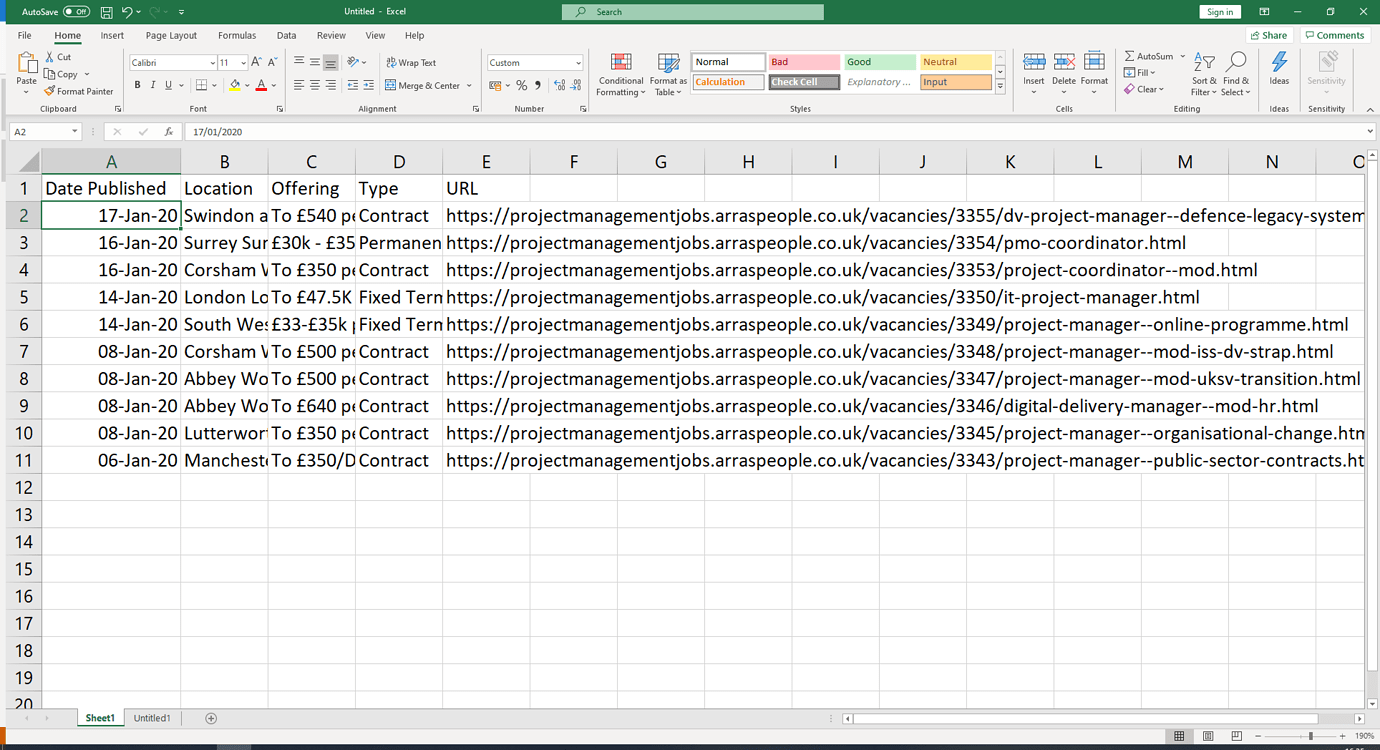
Task: Apply Merge & Center
Action: coord(424,85)
